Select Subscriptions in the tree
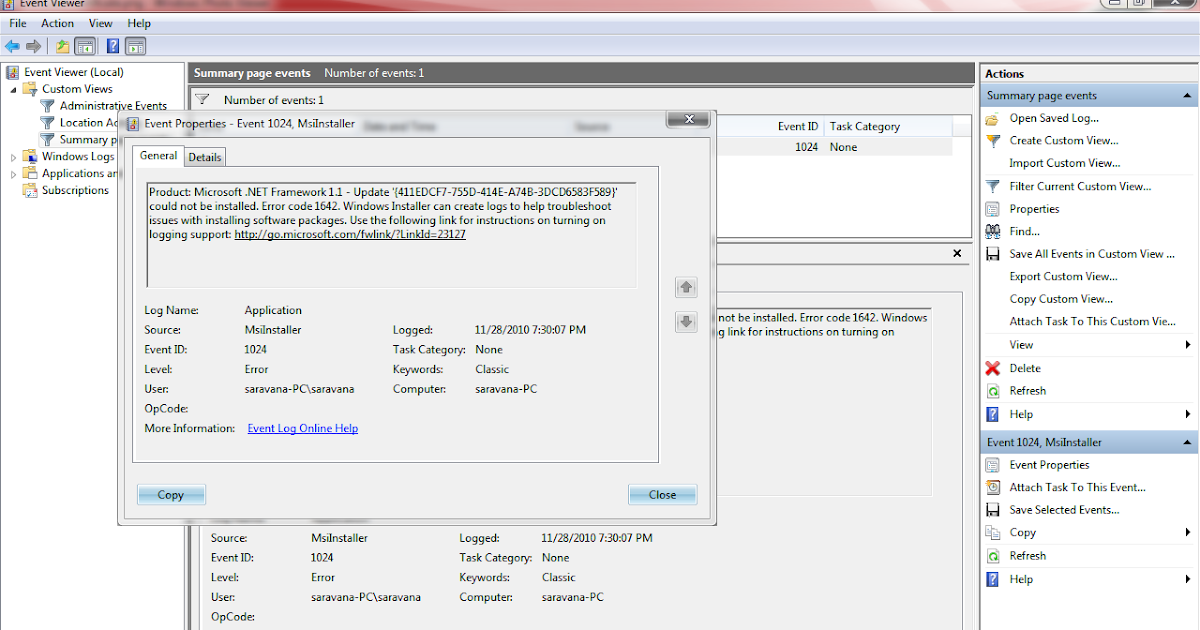The height and width of the screenshot is (630, 1200). [x=75, y=190]
